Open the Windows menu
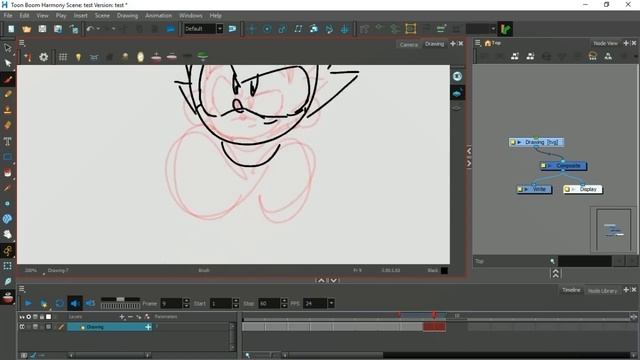Viewport: 640px width, 360px height. coord(191,16)
